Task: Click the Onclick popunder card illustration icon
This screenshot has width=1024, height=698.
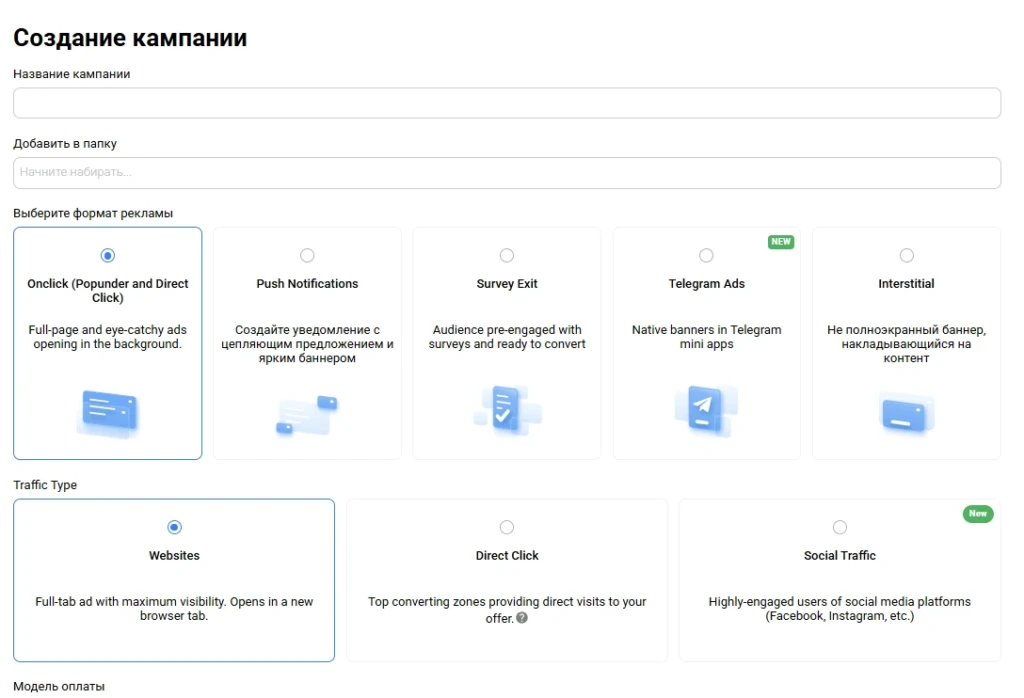Action: click(x=108, y=413)
